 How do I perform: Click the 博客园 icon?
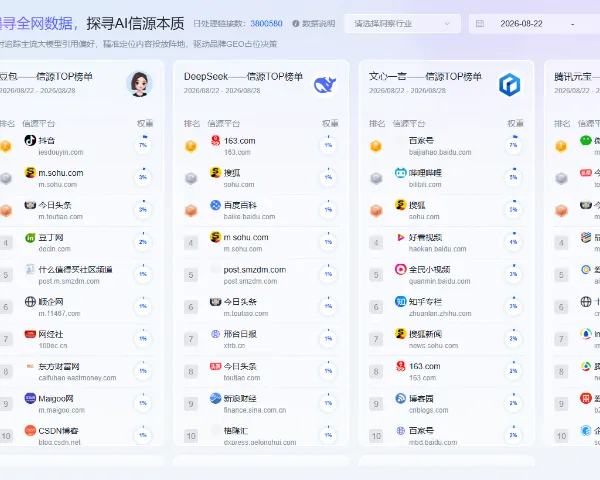(x=401, y=398)
